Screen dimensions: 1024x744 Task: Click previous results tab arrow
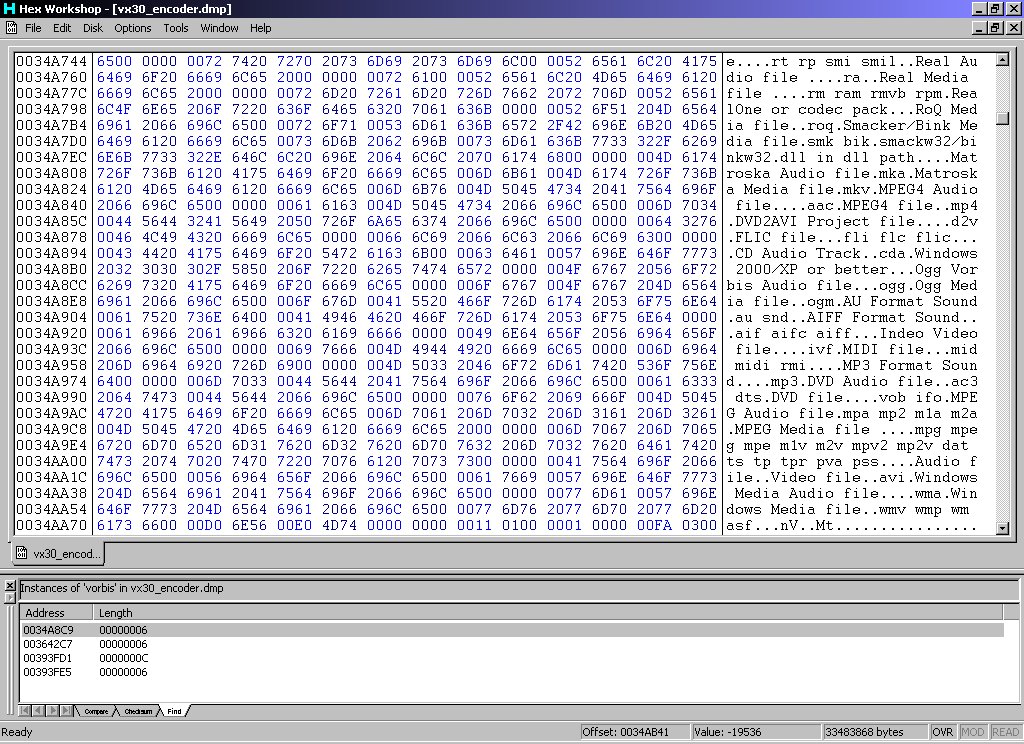(38, 711)
